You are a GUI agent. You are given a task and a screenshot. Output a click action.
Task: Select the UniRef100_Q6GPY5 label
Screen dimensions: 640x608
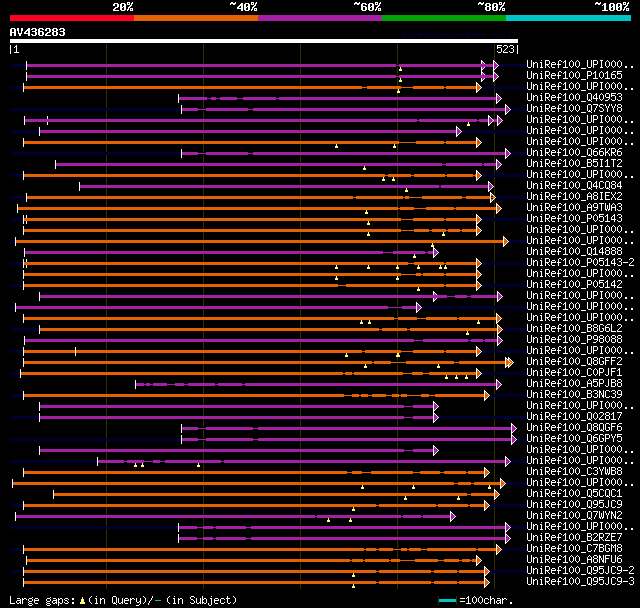tap(574, 439)
